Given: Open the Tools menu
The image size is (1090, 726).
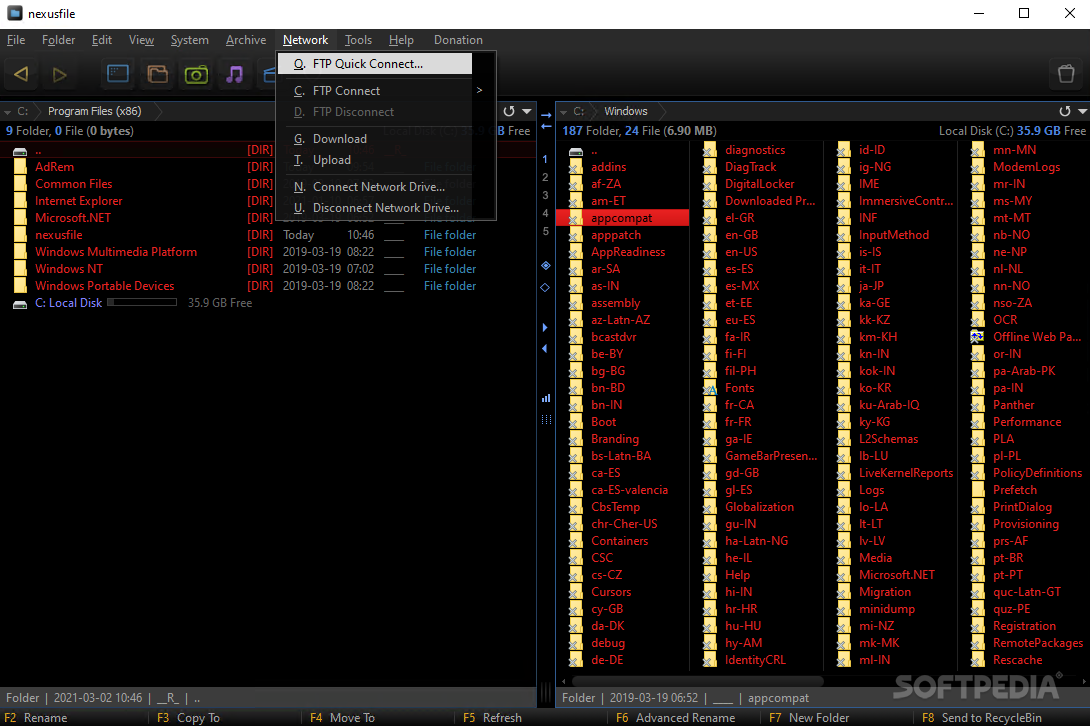Looking at the screenshot, I should 358,40.
